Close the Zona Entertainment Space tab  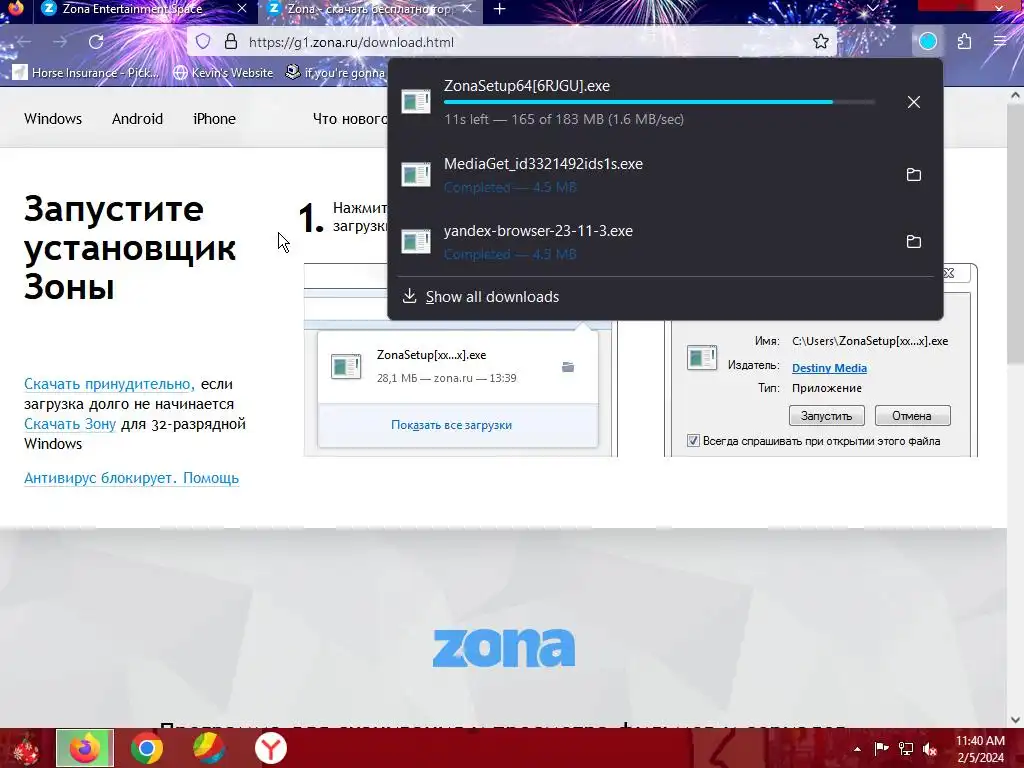(x=242, y=9)
